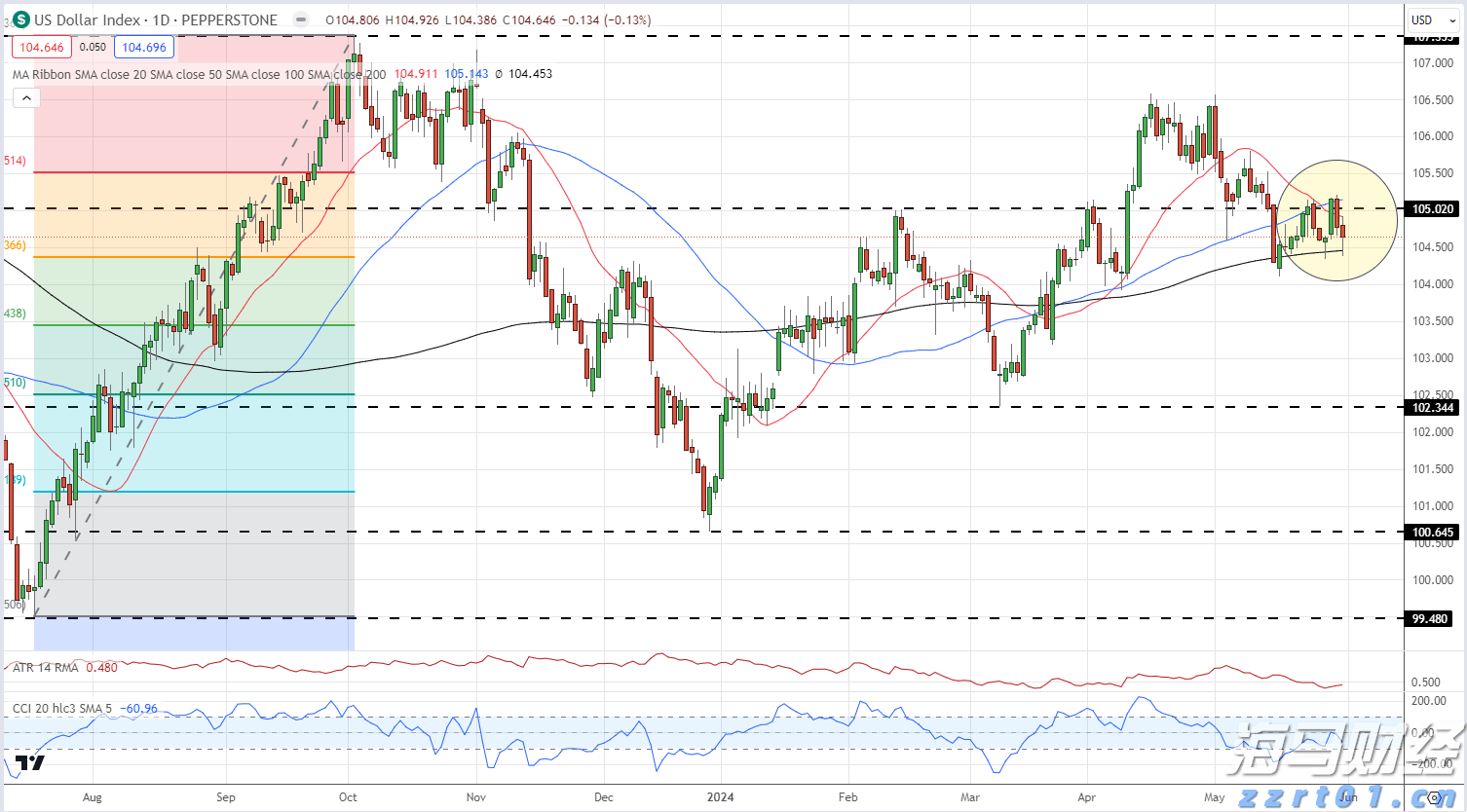Click the CCI pane 200.00 scale label
Viewport: 1467px width, 812px height.
[x=1429, y=701]
